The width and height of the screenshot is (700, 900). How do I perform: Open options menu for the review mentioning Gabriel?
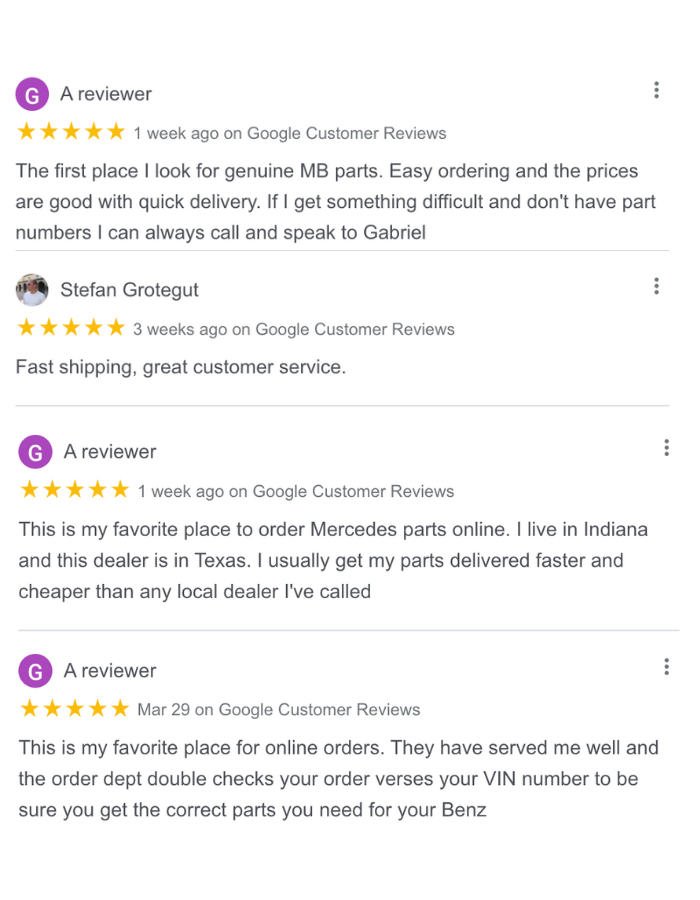[x=656, y=91]
